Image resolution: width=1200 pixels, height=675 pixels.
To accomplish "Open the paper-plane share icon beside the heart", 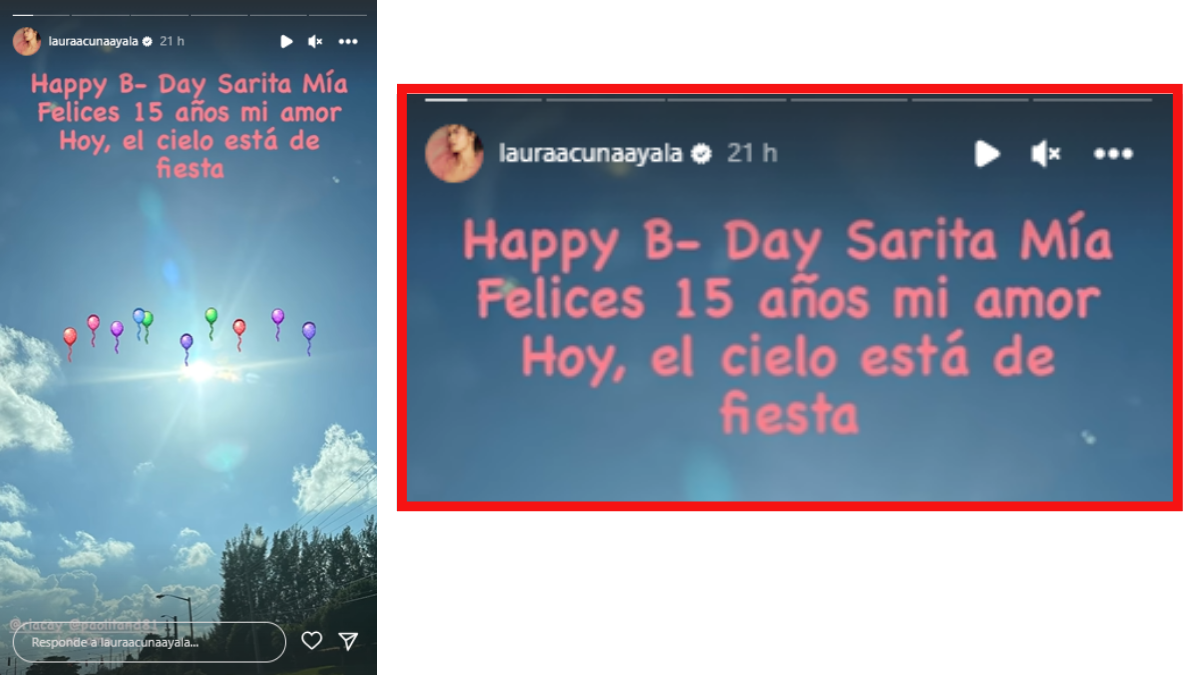I will point(347,641).
